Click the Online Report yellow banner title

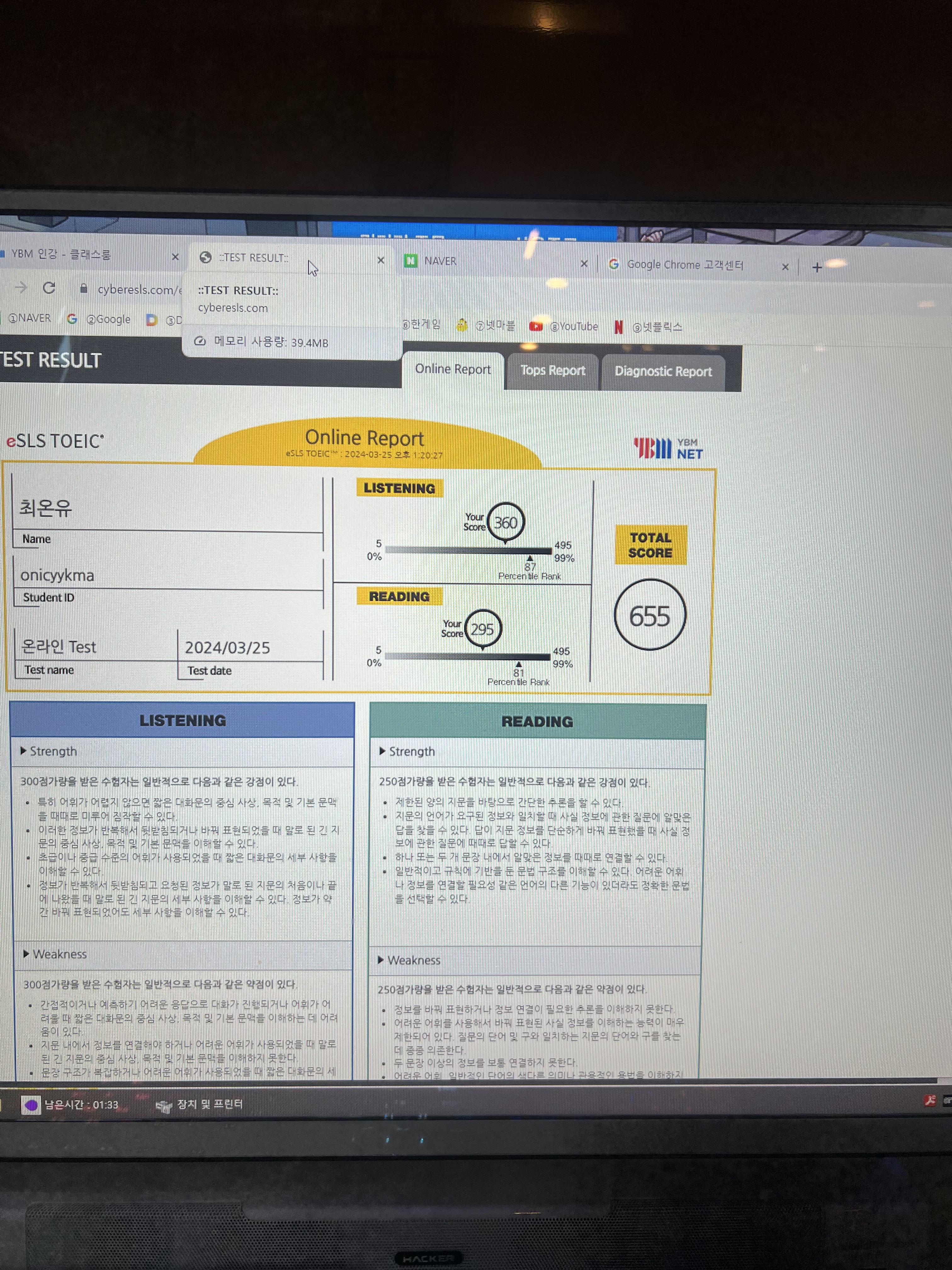pos(364,438)
